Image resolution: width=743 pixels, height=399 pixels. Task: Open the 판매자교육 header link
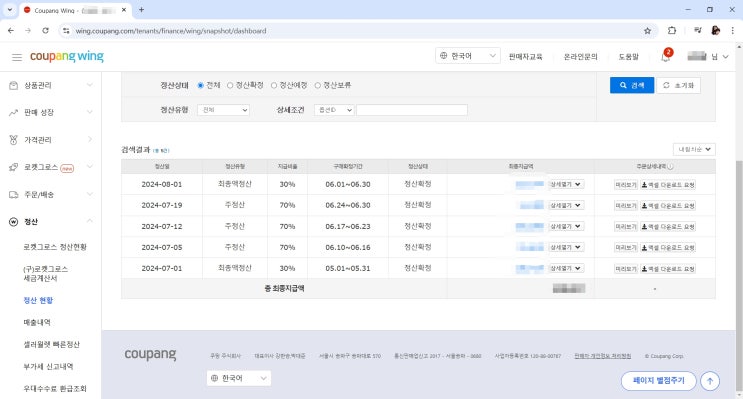click(x=526, y=56)
